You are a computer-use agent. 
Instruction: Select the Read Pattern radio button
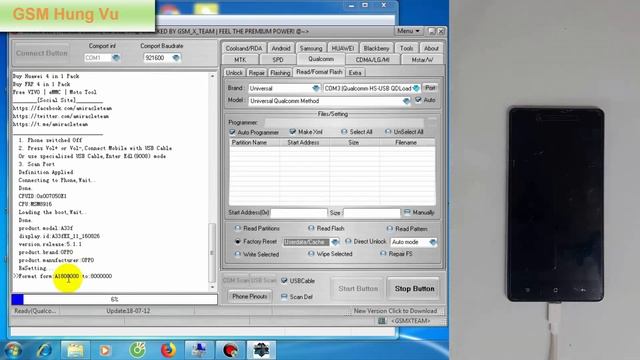(389, 229)
